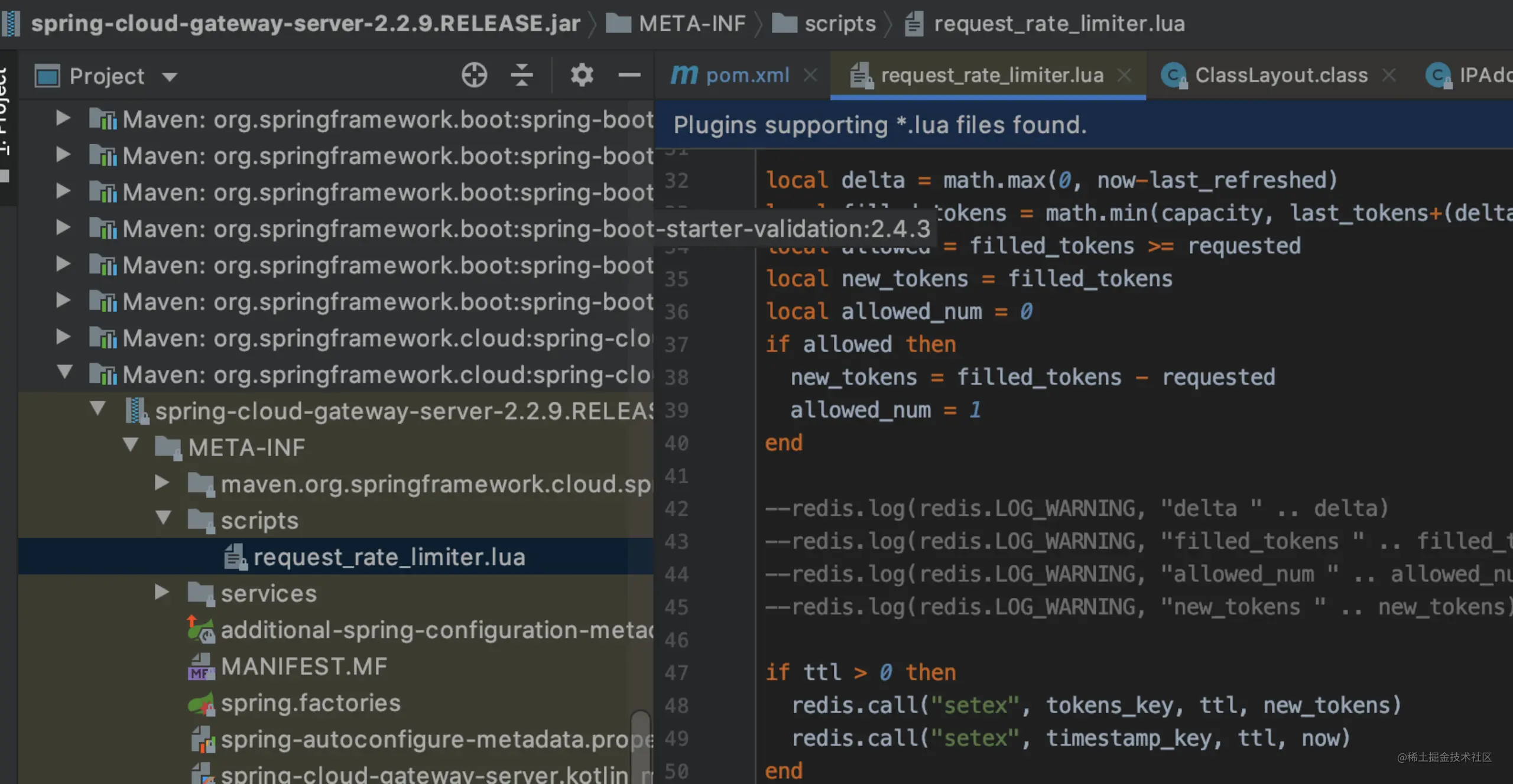
Task: Click the 'local delta = math.max' code line
Action: (1051, 180)
